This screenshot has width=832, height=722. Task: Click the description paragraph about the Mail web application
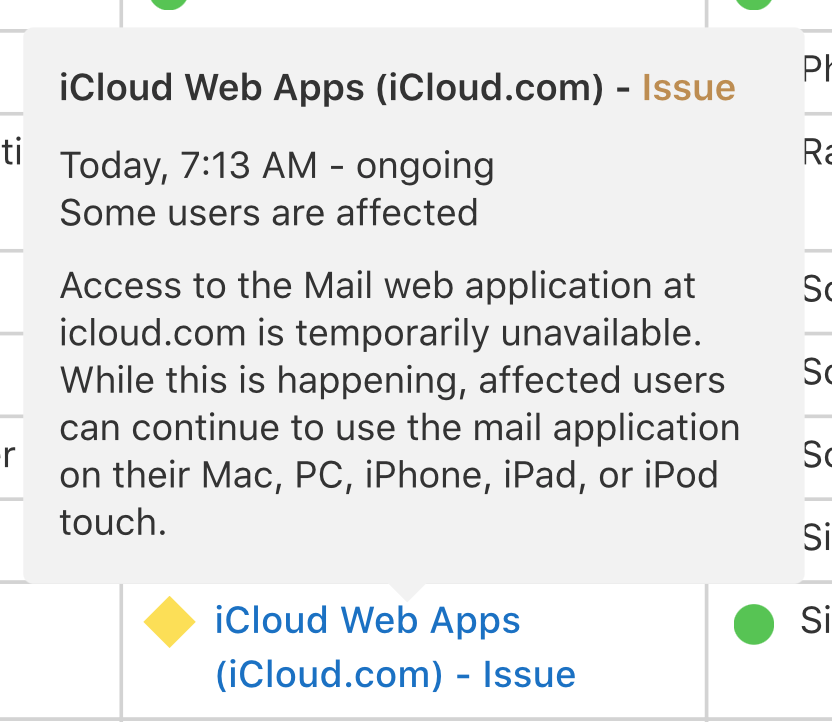400,404
